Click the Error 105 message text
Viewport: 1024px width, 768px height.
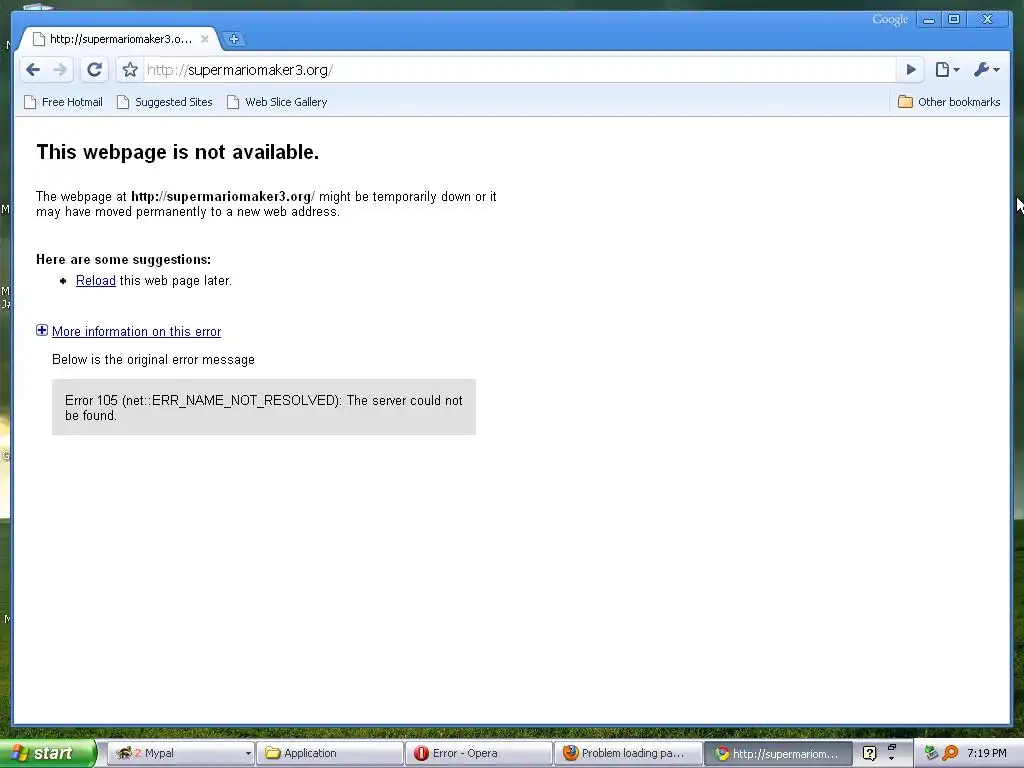pos(263,408)
